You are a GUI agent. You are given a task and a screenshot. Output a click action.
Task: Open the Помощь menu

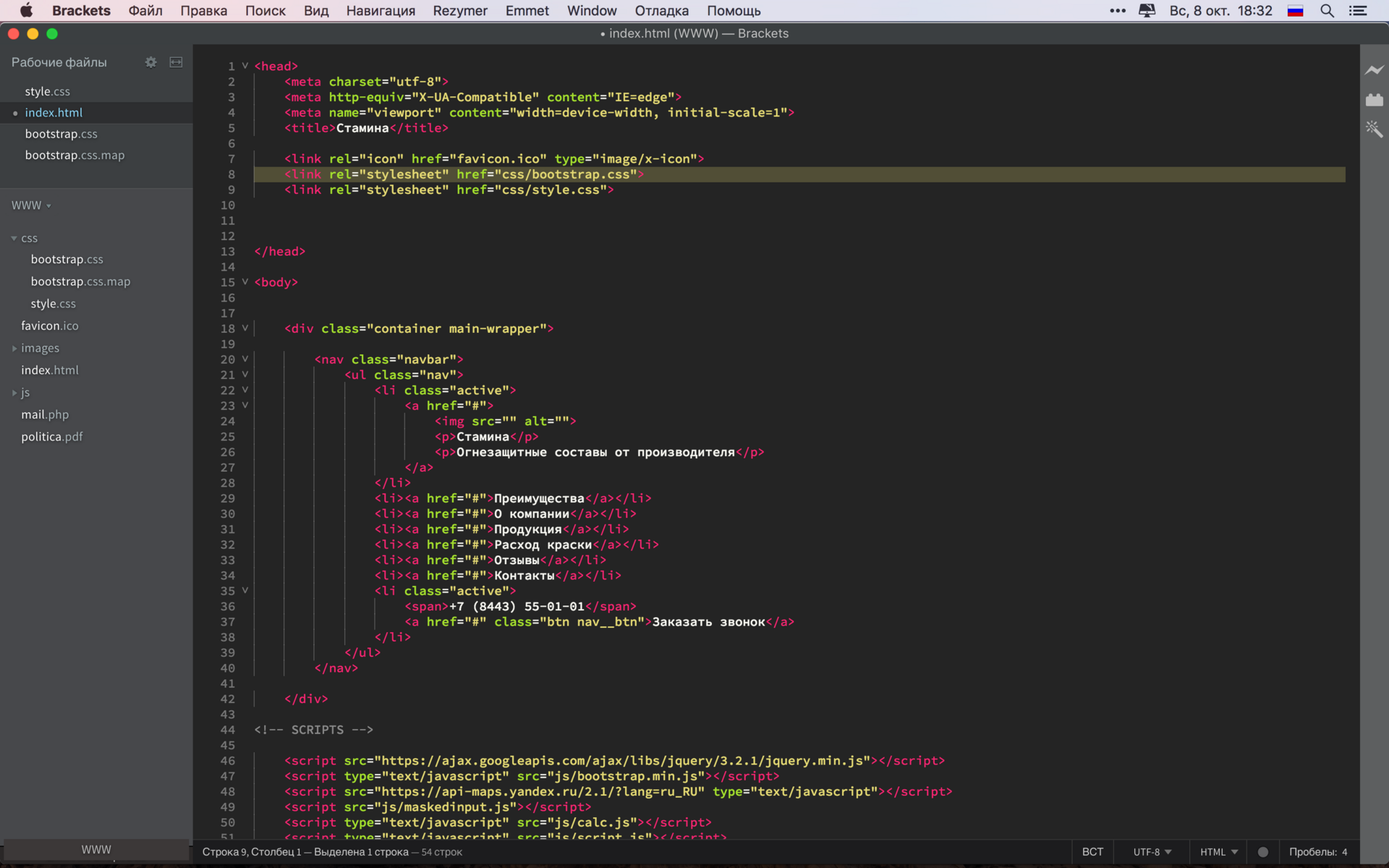click(734, 11)
